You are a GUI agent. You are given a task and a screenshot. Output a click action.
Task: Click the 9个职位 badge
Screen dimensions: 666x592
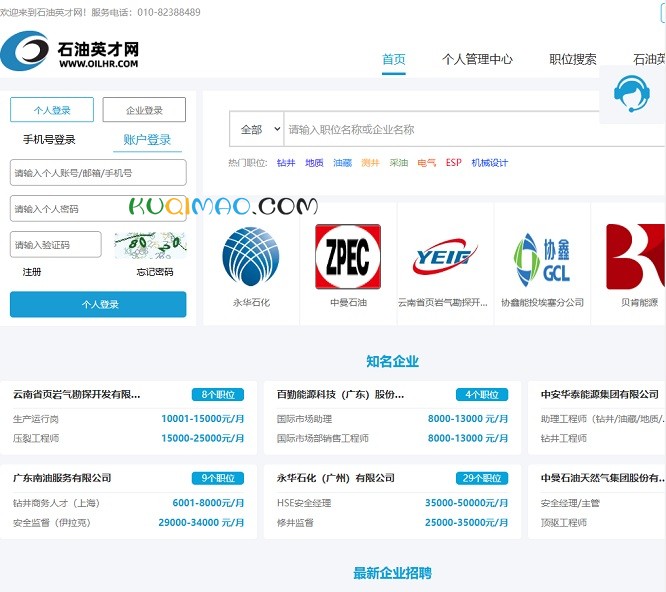tap(218, 478)
